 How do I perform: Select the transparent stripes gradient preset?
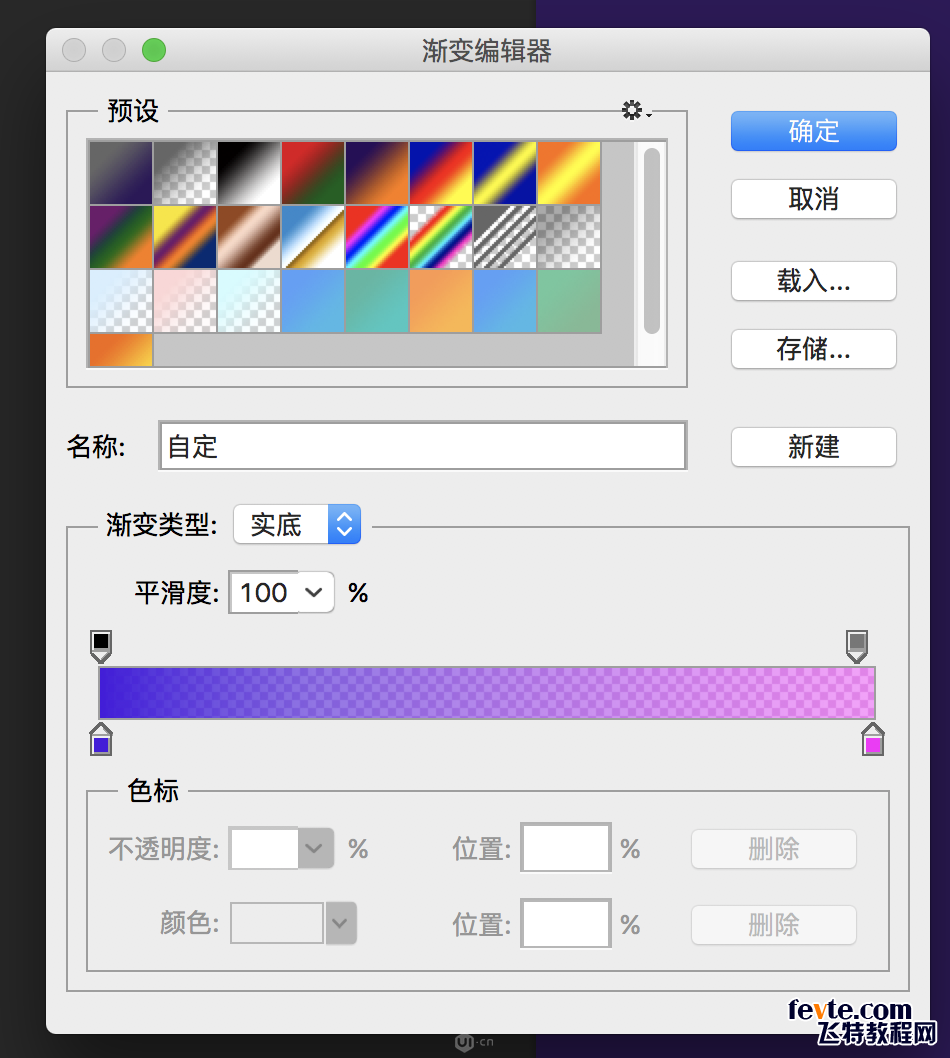click(505, 237)
